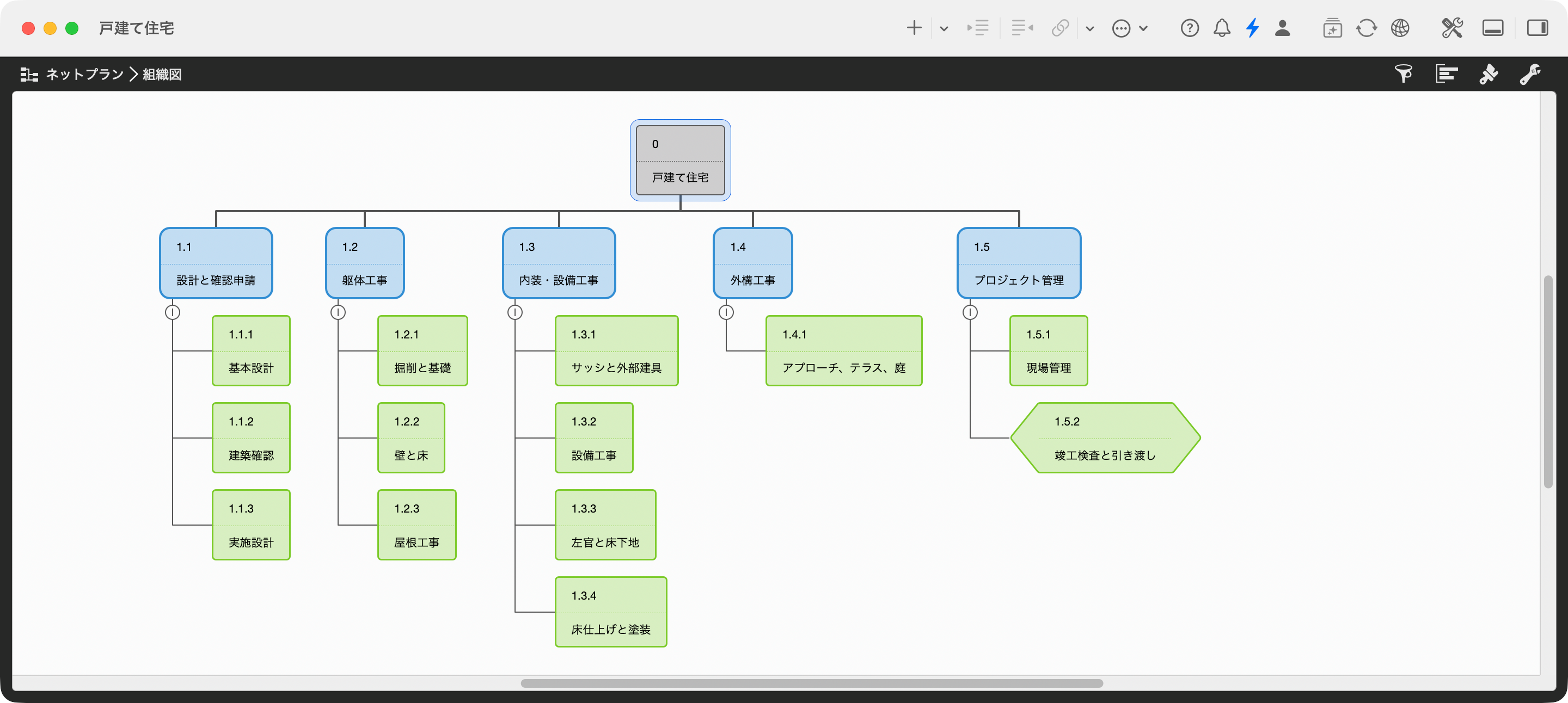Viewport: 1568px width, 703px height.
Task: Toggle the bottom panel view
Action: point(1492,28)
